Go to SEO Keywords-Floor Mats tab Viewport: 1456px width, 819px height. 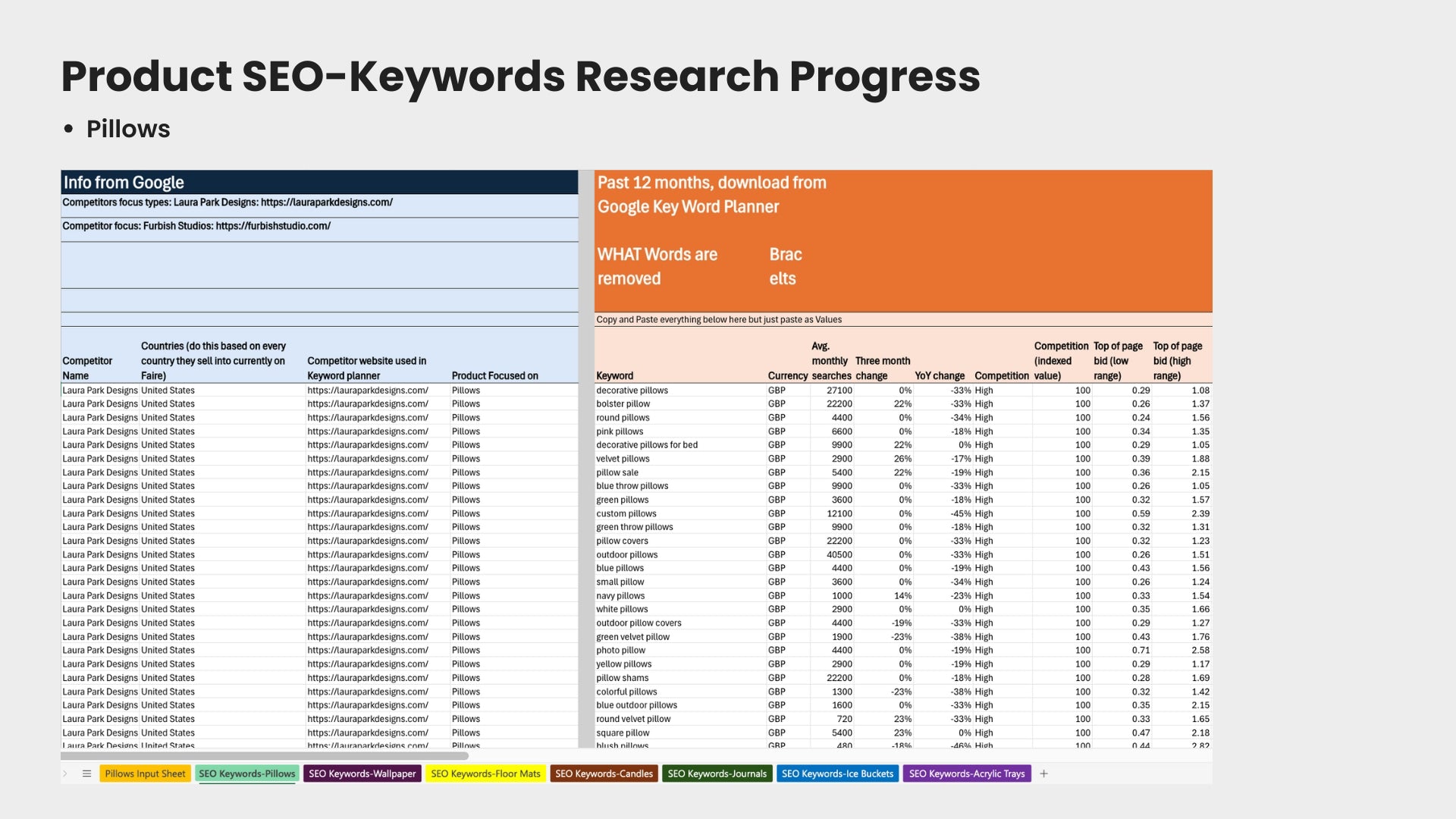coord(485,773)
